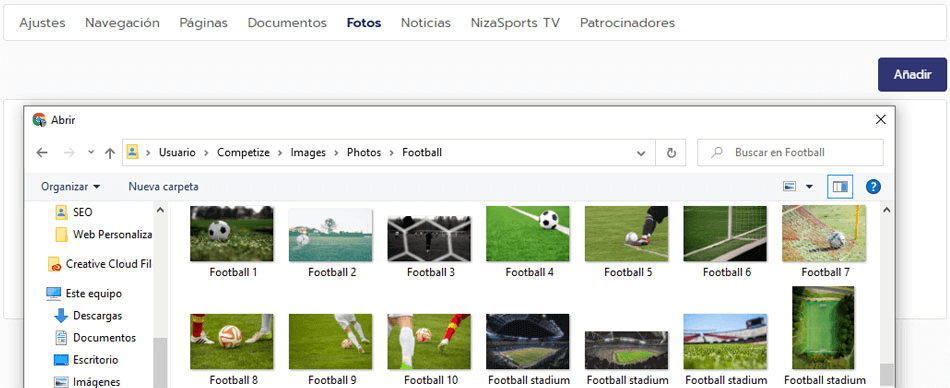Image resolution: width=950 pixels, height=388 pixels.
Task: Change view with the view icon
Action: click(789, 187)
